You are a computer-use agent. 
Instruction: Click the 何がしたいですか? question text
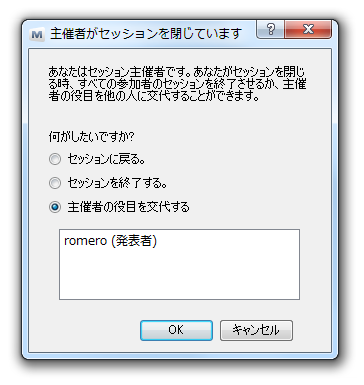click(x=91, y=136)
